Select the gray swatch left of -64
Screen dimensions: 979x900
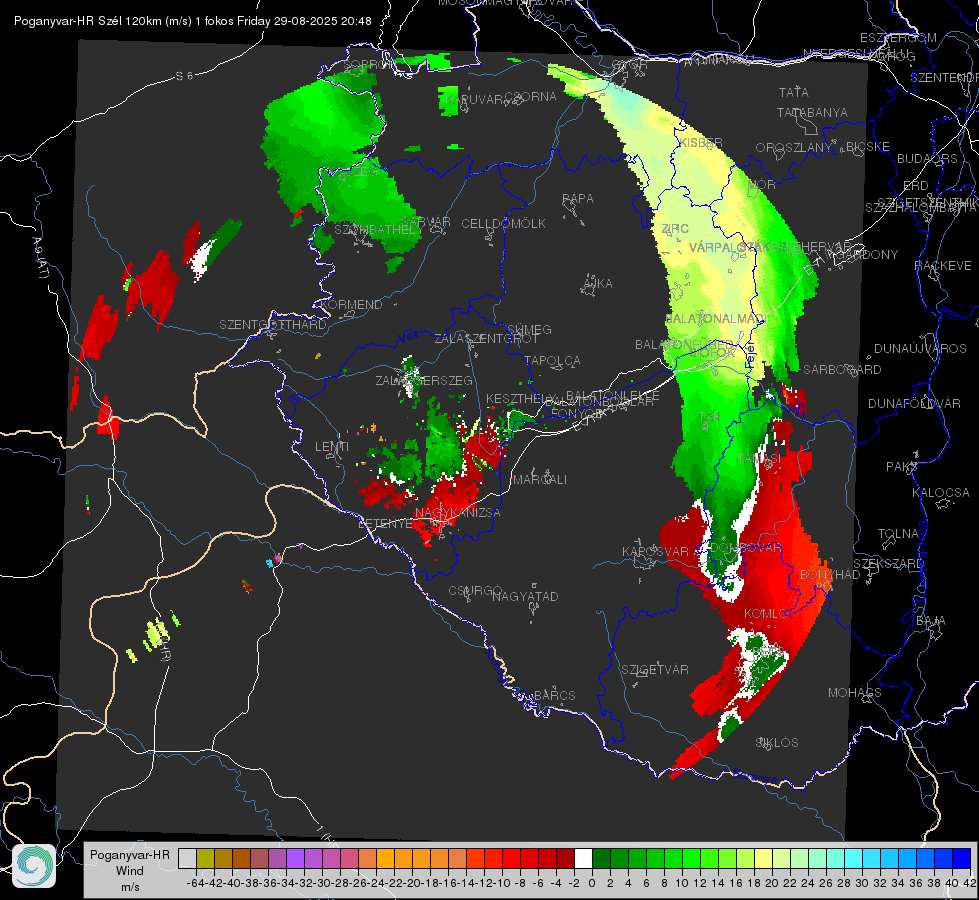click(187, 858)
